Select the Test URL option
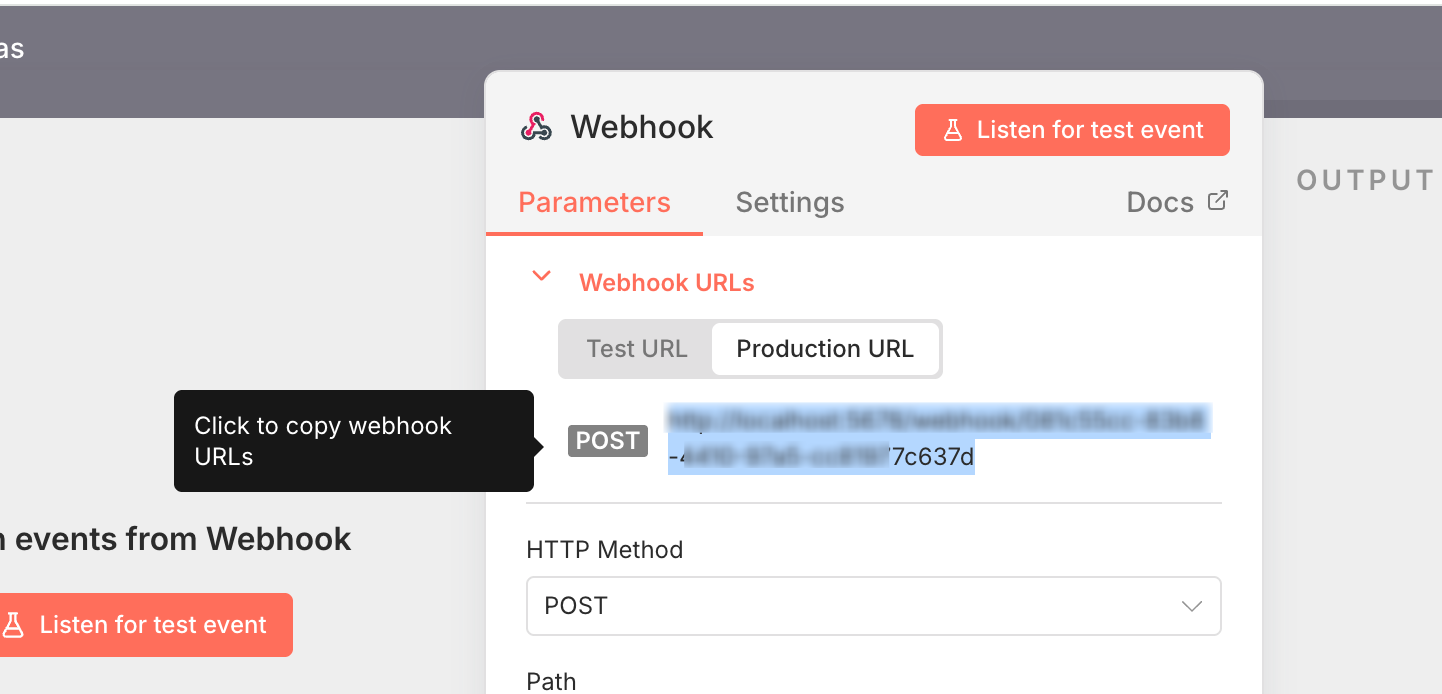 tap(636, 349)
